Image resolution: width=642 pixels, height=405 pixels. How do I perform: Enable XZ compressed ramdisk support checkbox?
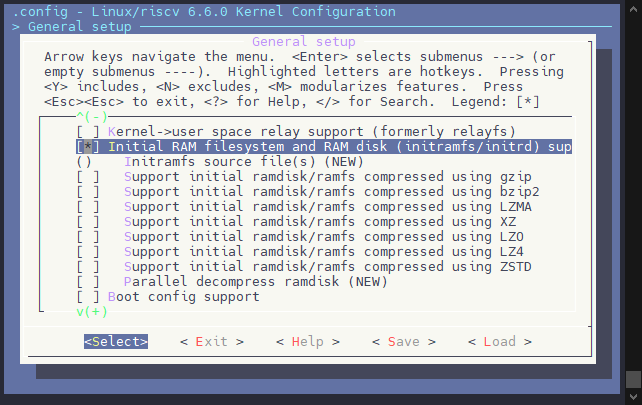tap(88, 221)
